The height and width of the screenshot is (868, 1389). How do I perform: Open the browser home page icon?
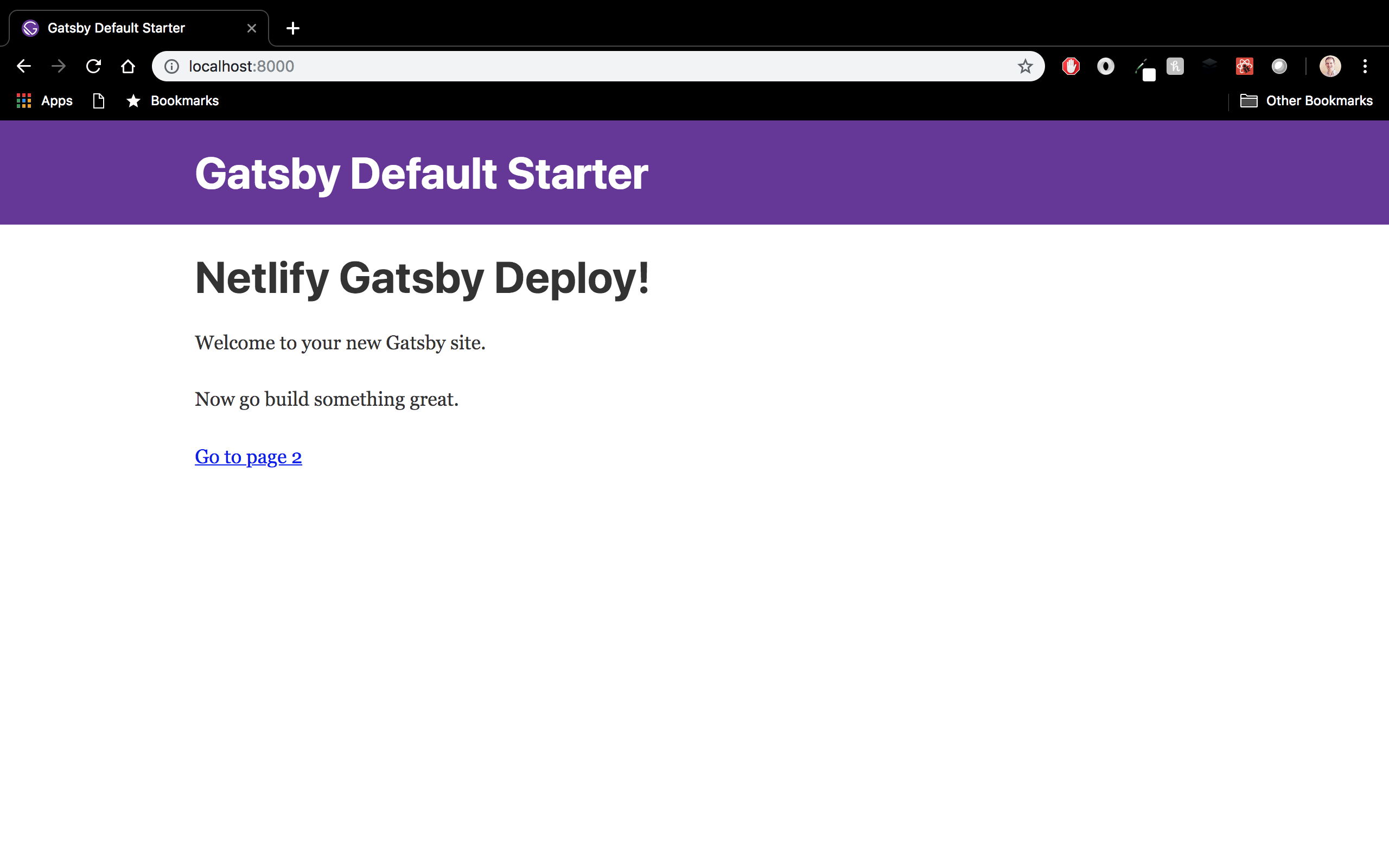(x=128, y=66)
